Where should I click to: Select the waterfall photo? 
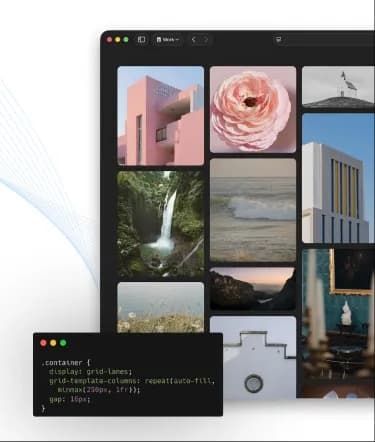[x=161, y=224]
